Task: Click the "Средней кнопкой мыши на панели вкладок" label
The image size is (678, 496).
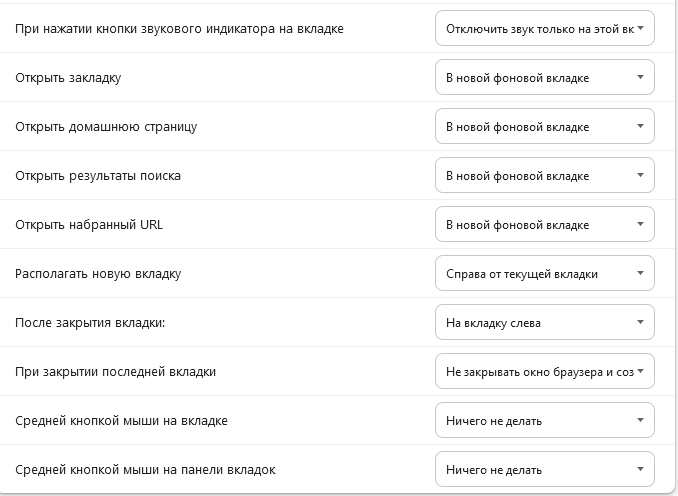Action: (x=145, y=470)
